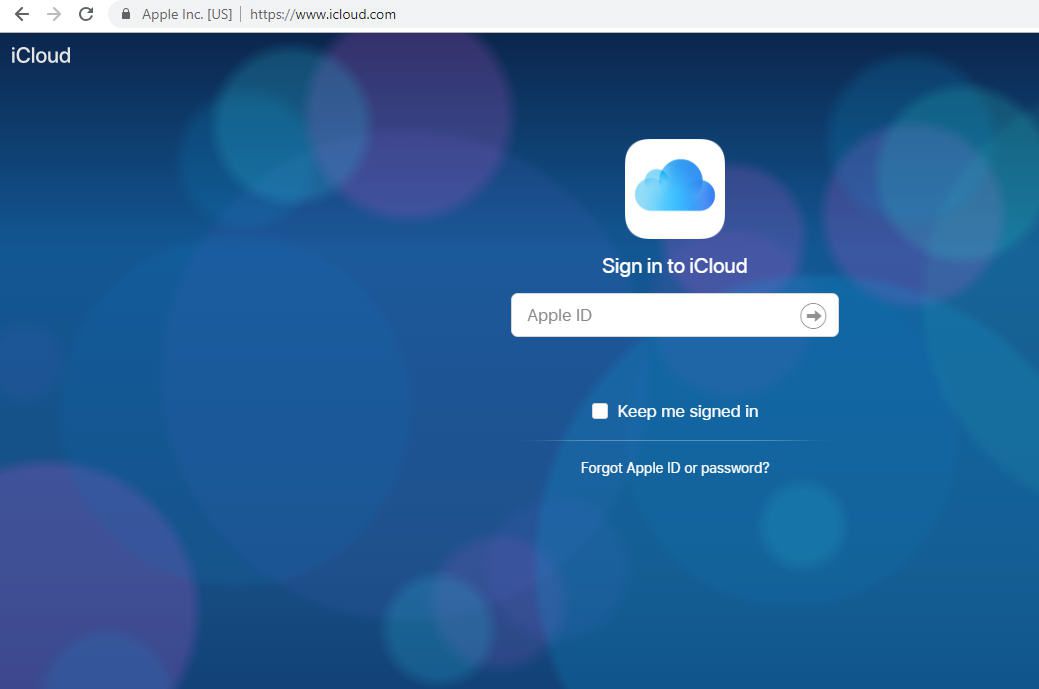Click the iCloud logo text at top
This screenshot has width=1039, height=689.
[x=41, y=55]
